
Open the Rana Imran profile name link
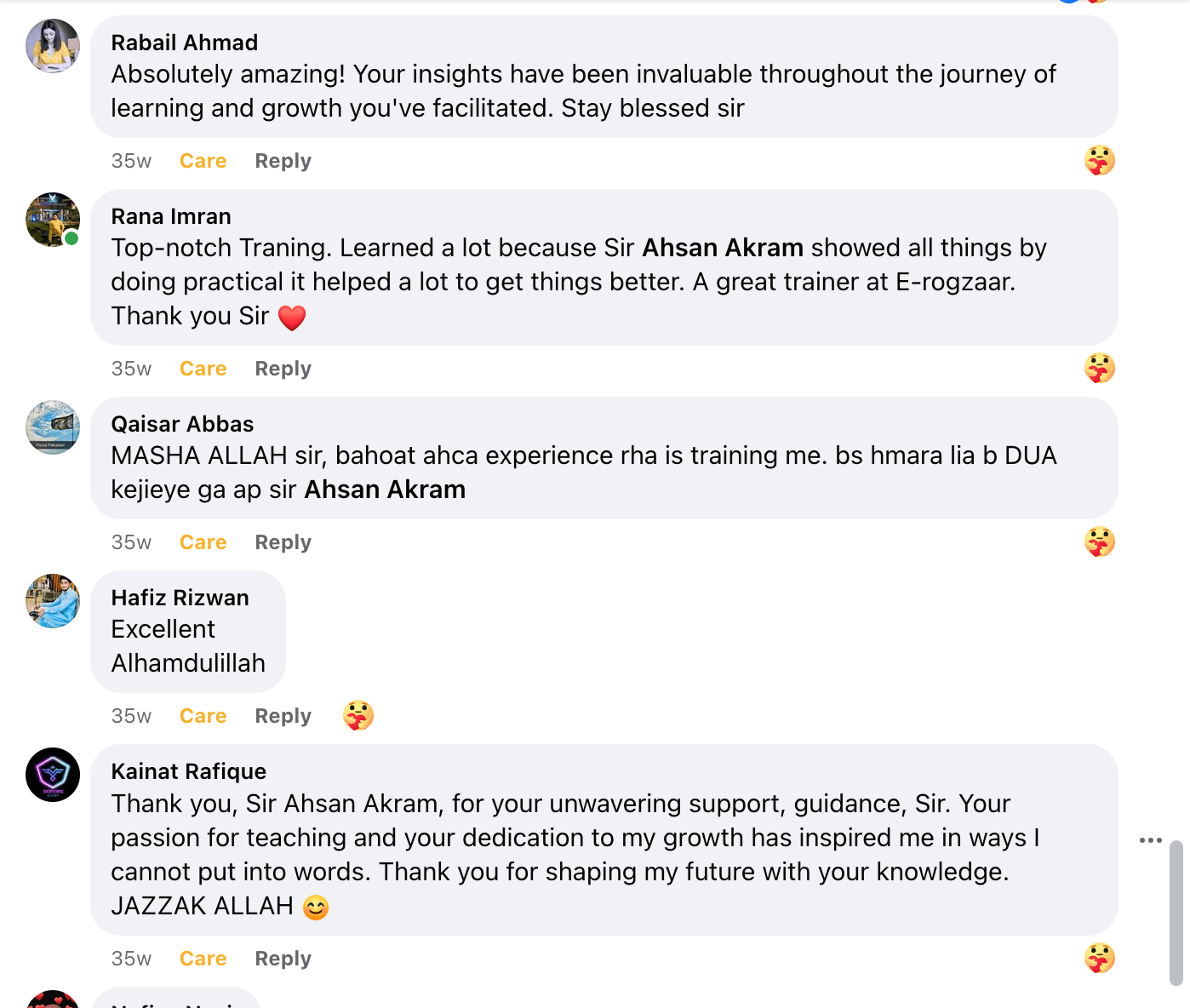pos(171,216)
